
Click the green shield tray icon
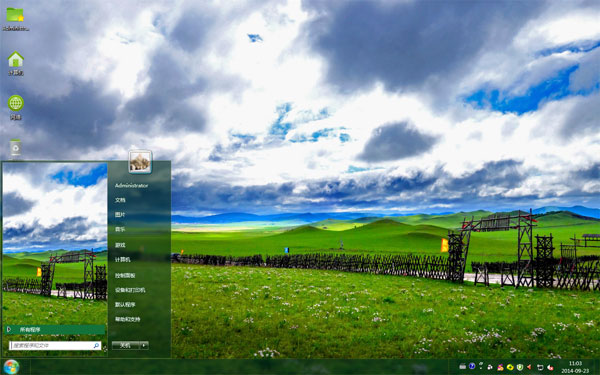coord(520,367)
